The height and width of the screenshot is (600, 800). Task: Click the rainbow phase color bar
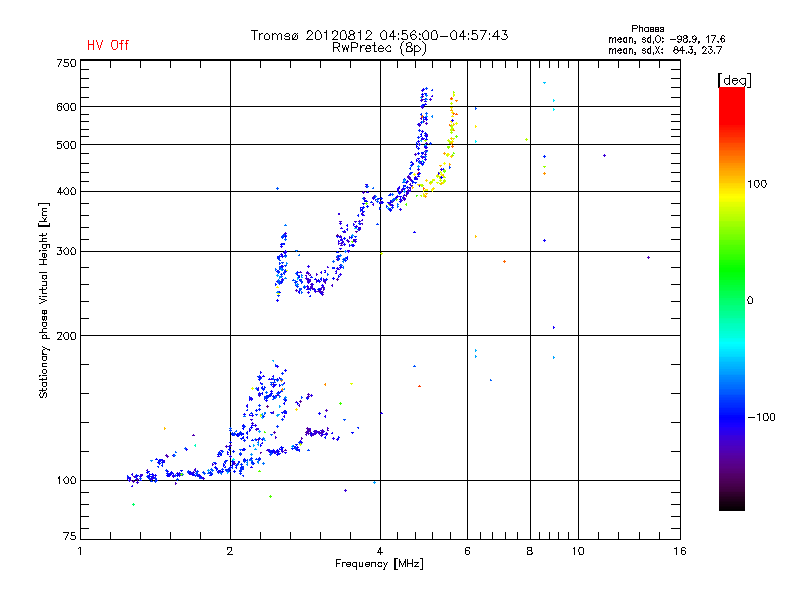click(732, 299)
